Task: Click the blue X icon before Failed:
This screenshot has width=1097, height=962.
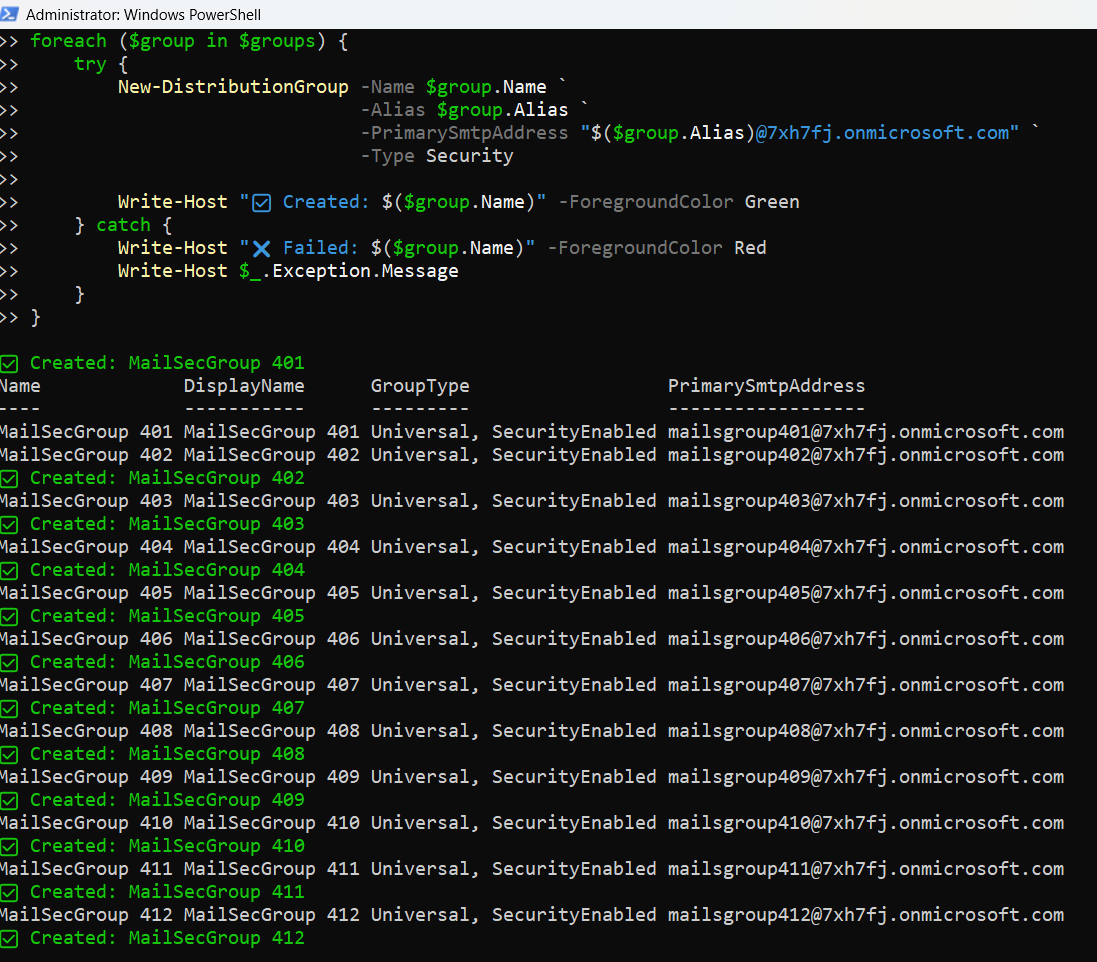Action: click(x=262, y=248)
